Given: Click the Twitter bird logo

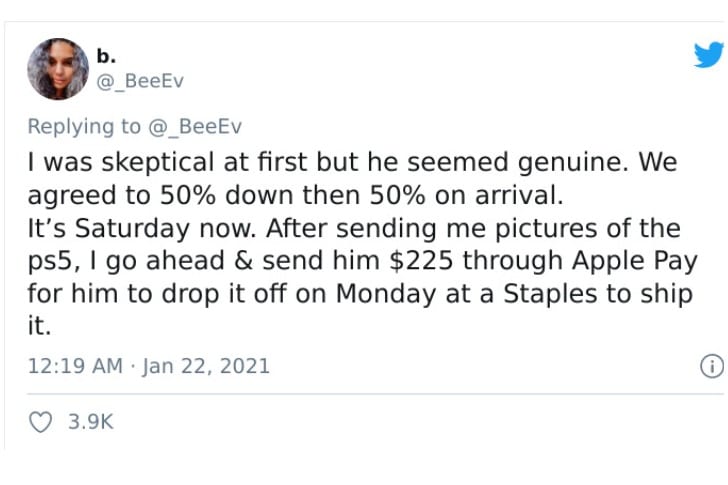Looking at the screenshot, I should pyautogui.click(x=709, y=54).
